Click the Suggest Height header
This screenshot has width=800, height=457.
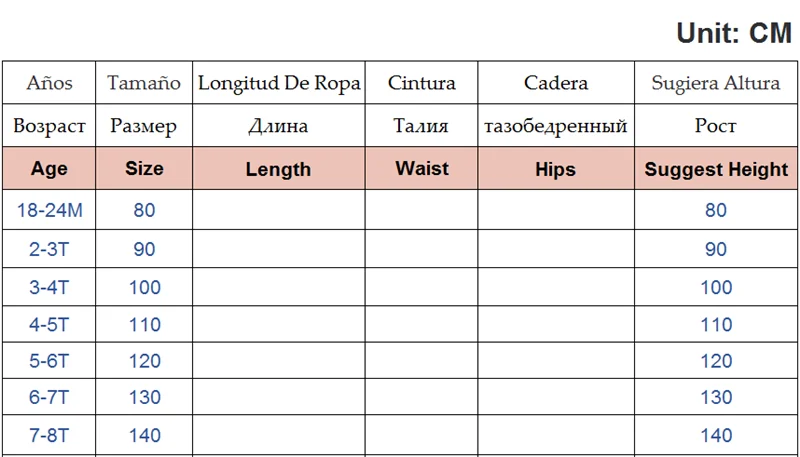tap(716, 170)
